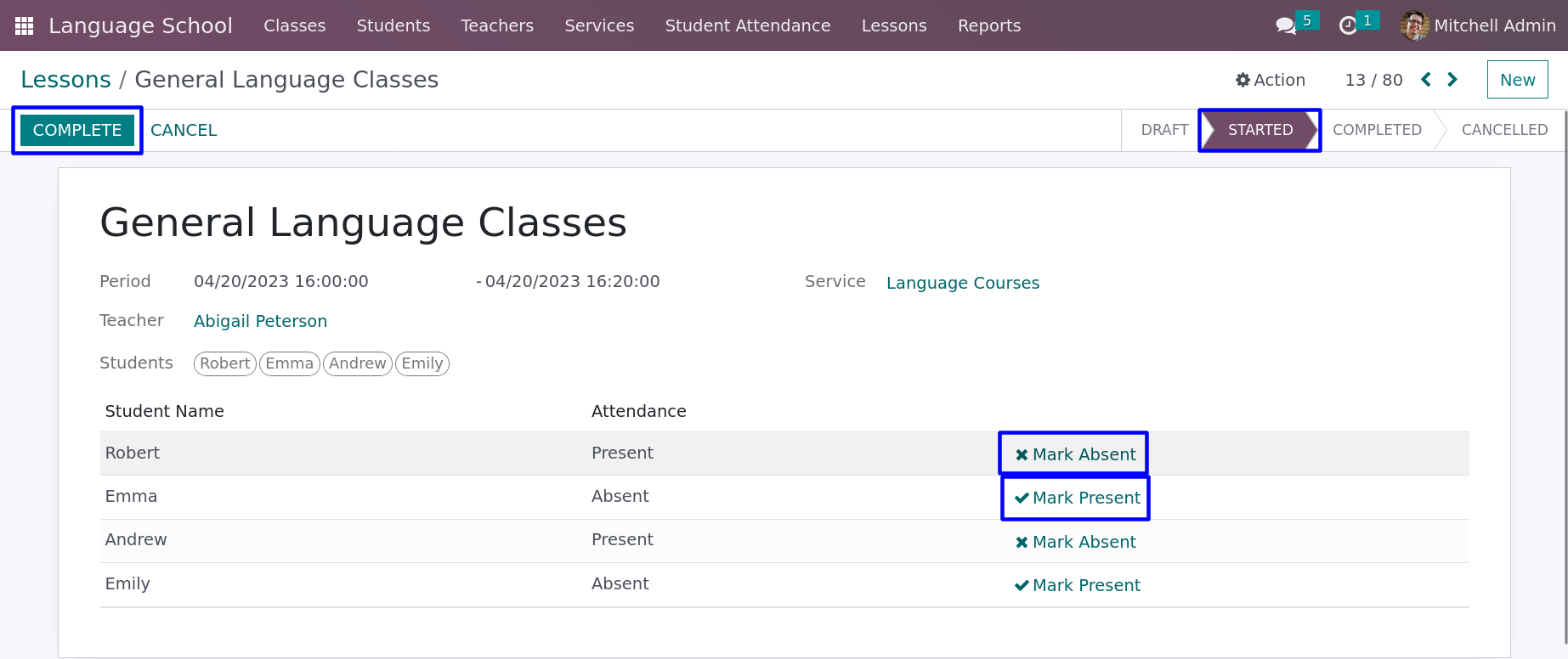Open the activities clock icon
Screen dimensions: 1568x659
1348,25
